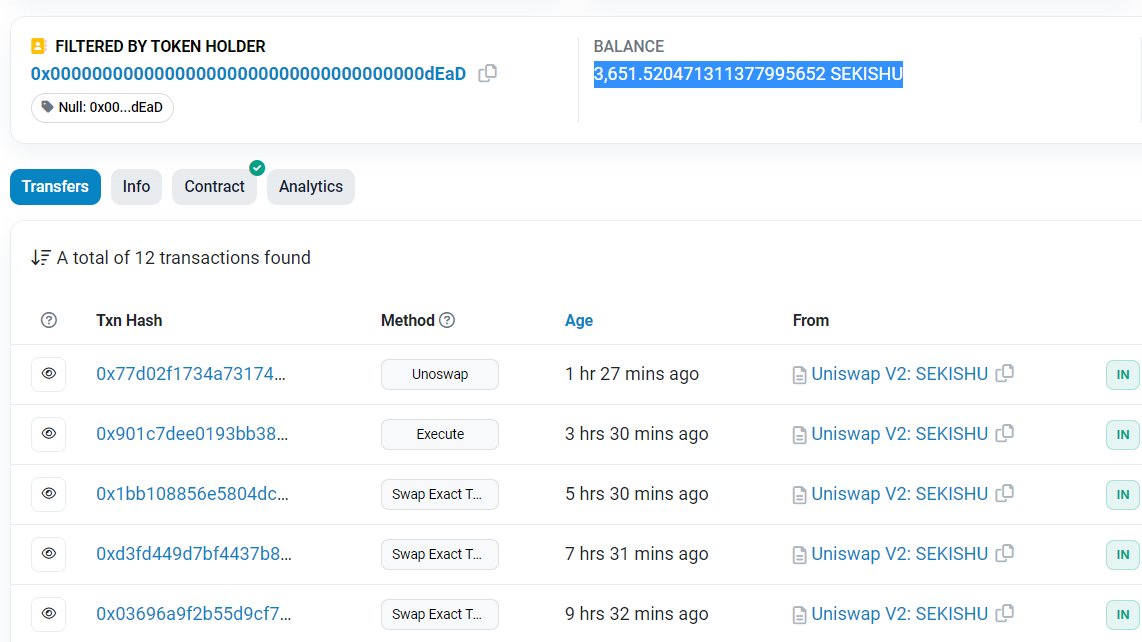Click contract file icon in 9 hrs 32 mins row
Viewport: 1142px width, 642px height.
coord(799,615)
